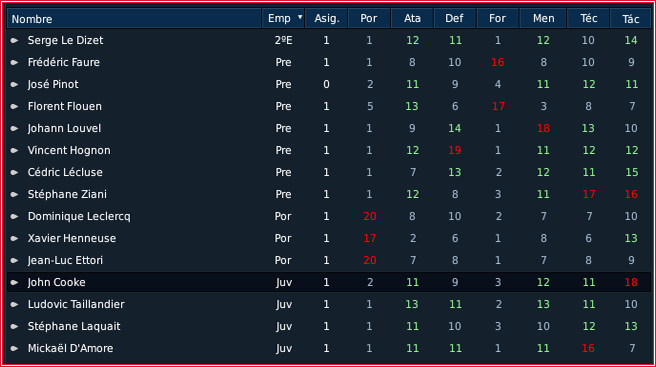Sort by Tác tactics column header
Viewport: 656px width, 367px height.
click(630, 18)
